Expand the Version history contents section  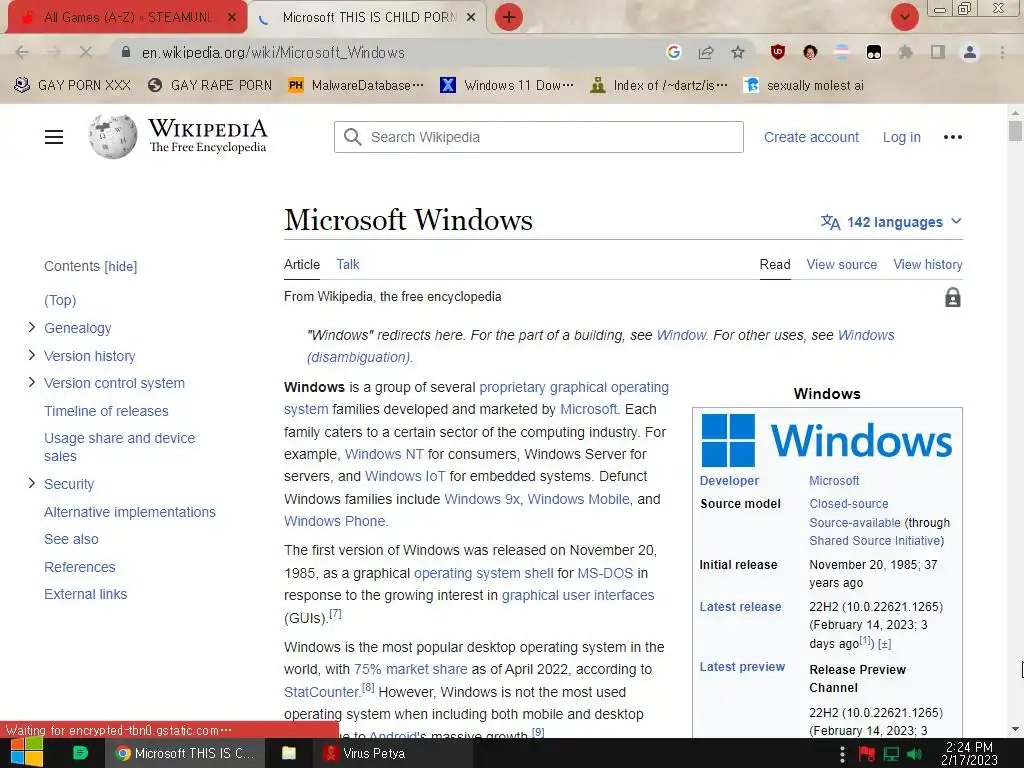[x=31, y=355]
